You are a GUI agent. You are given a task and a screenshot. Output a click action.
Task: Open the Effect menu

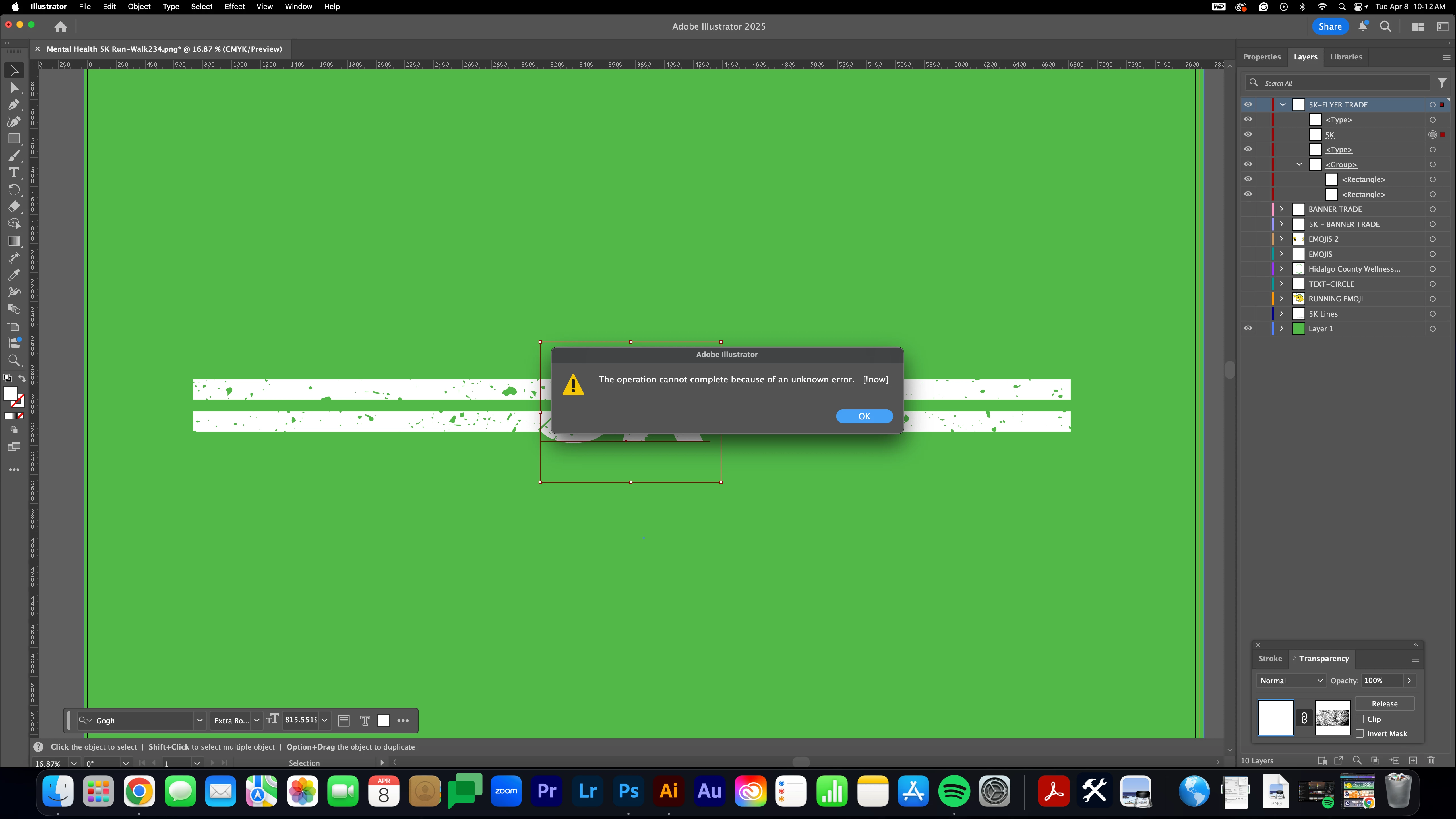coord(234,7)
